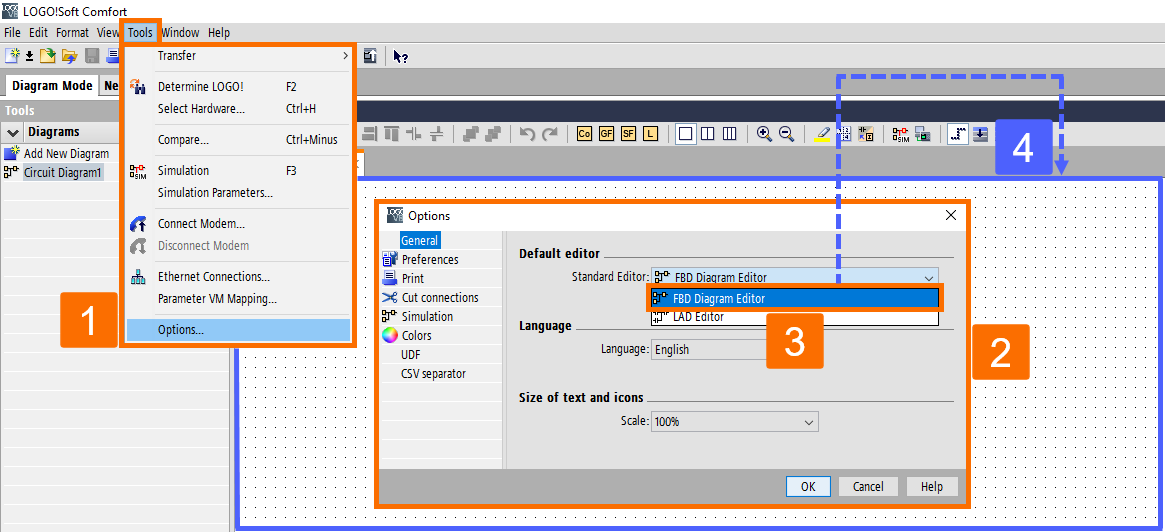Select Determine LOGO! menu entry

coord(238,86)
